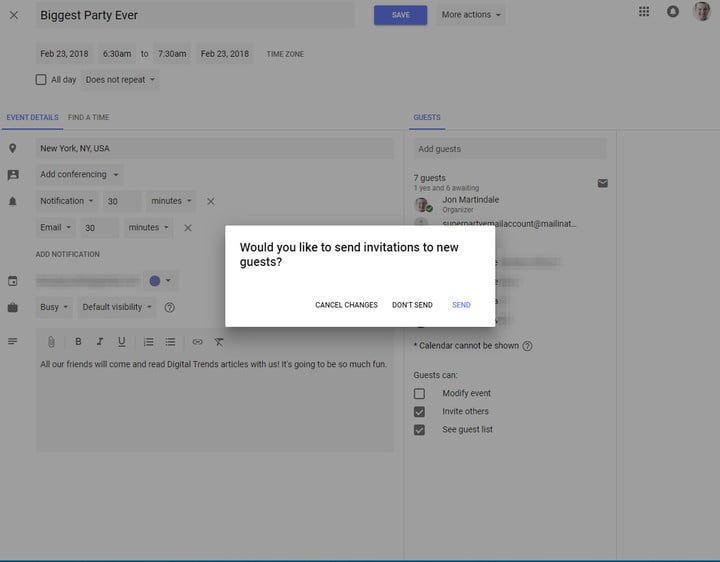The image size is (720, 562).
Task: Open the More actions dropdown
Action: (x=471, y=15)
